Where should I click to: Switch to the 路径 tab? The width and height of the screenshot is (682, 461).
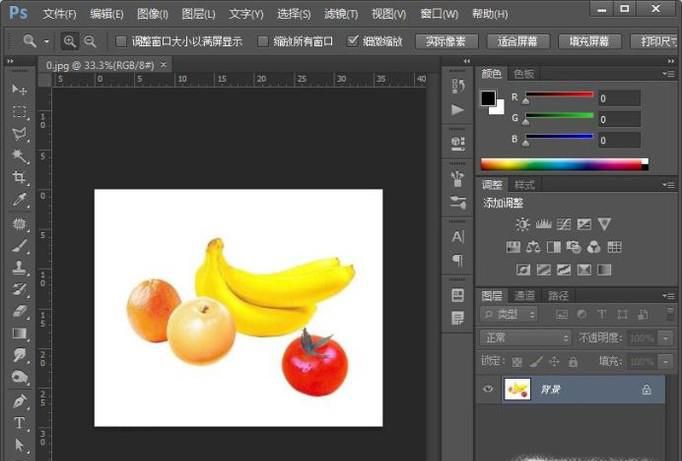[558, 296]
